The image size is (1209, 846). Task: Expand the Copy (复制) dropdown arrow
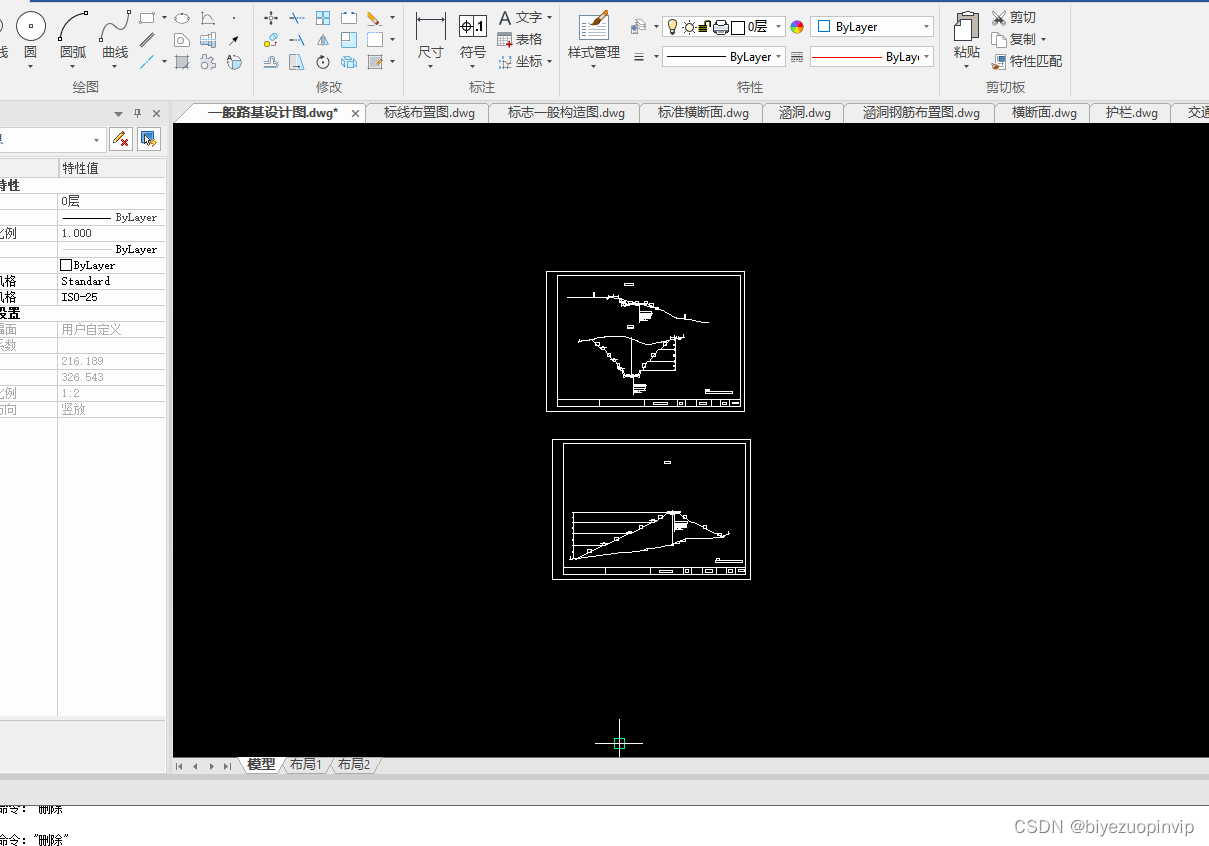coord(1043,40)
